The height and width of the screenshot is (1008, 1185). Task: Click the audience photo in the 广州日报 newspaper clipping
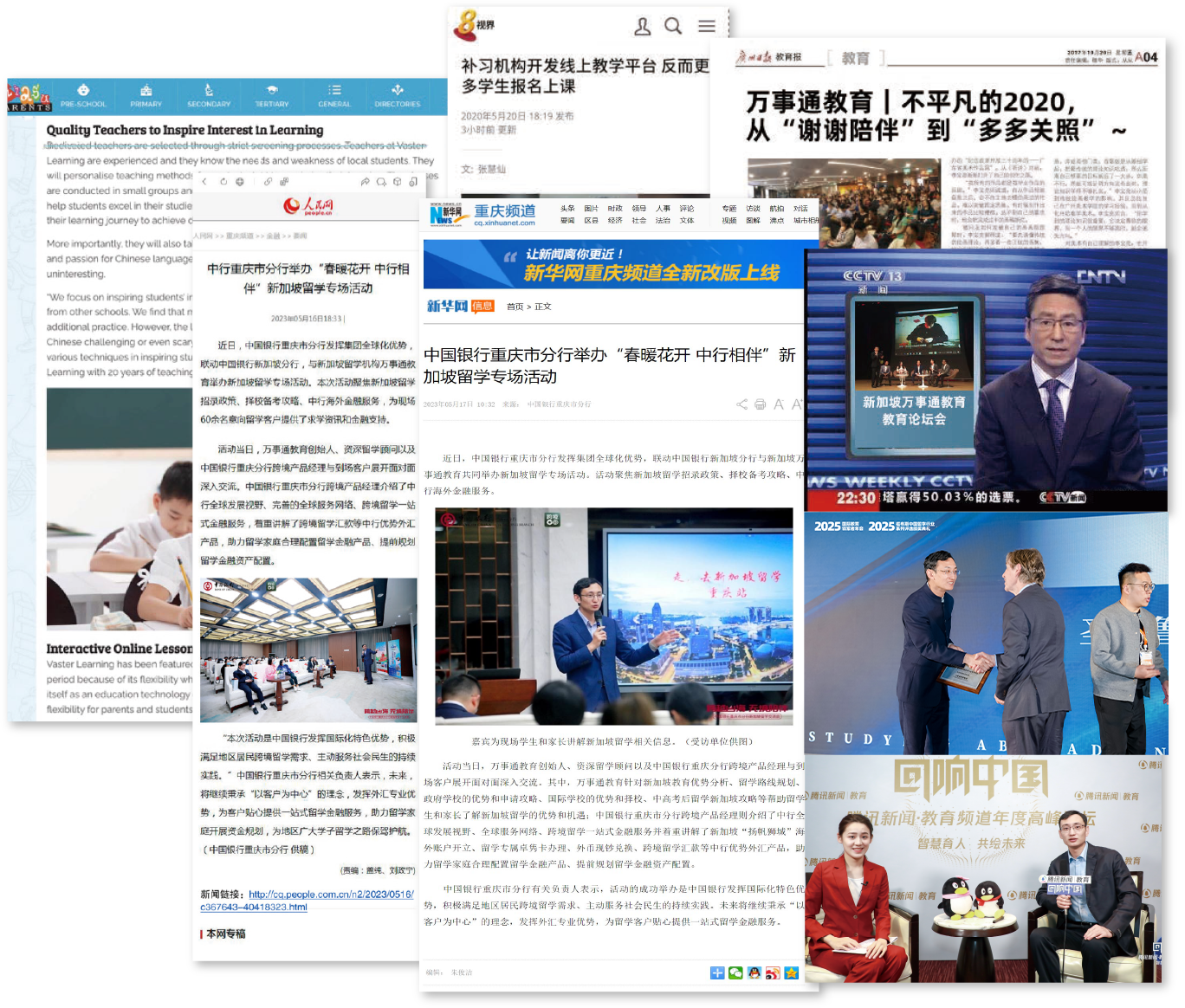pos(844,203)
